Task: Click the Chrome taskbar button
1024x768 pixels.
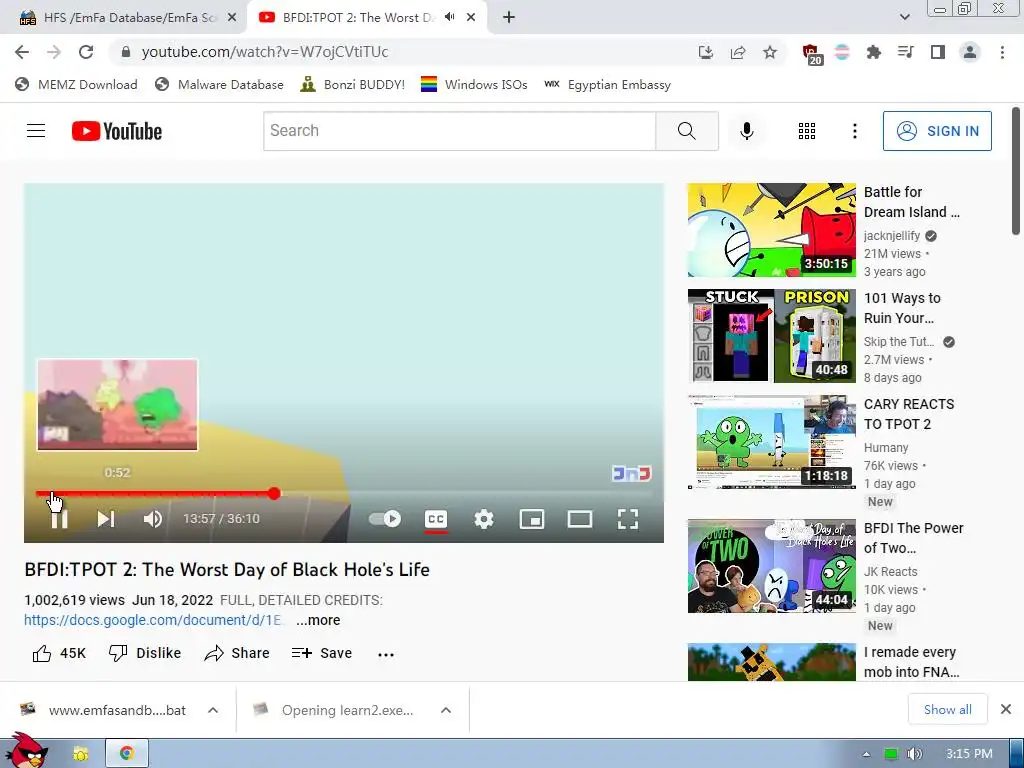Action: point(127,754)
